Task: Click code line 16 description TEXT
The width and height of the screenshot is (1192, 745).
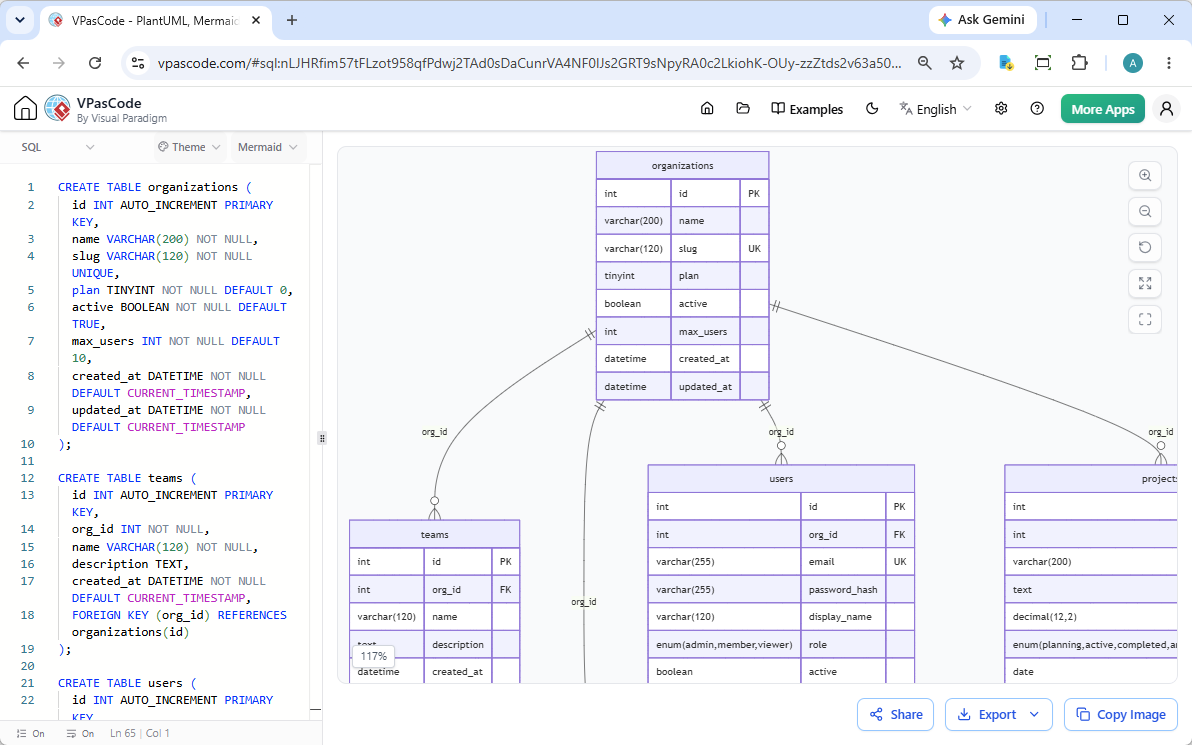Action: (130, 564)
